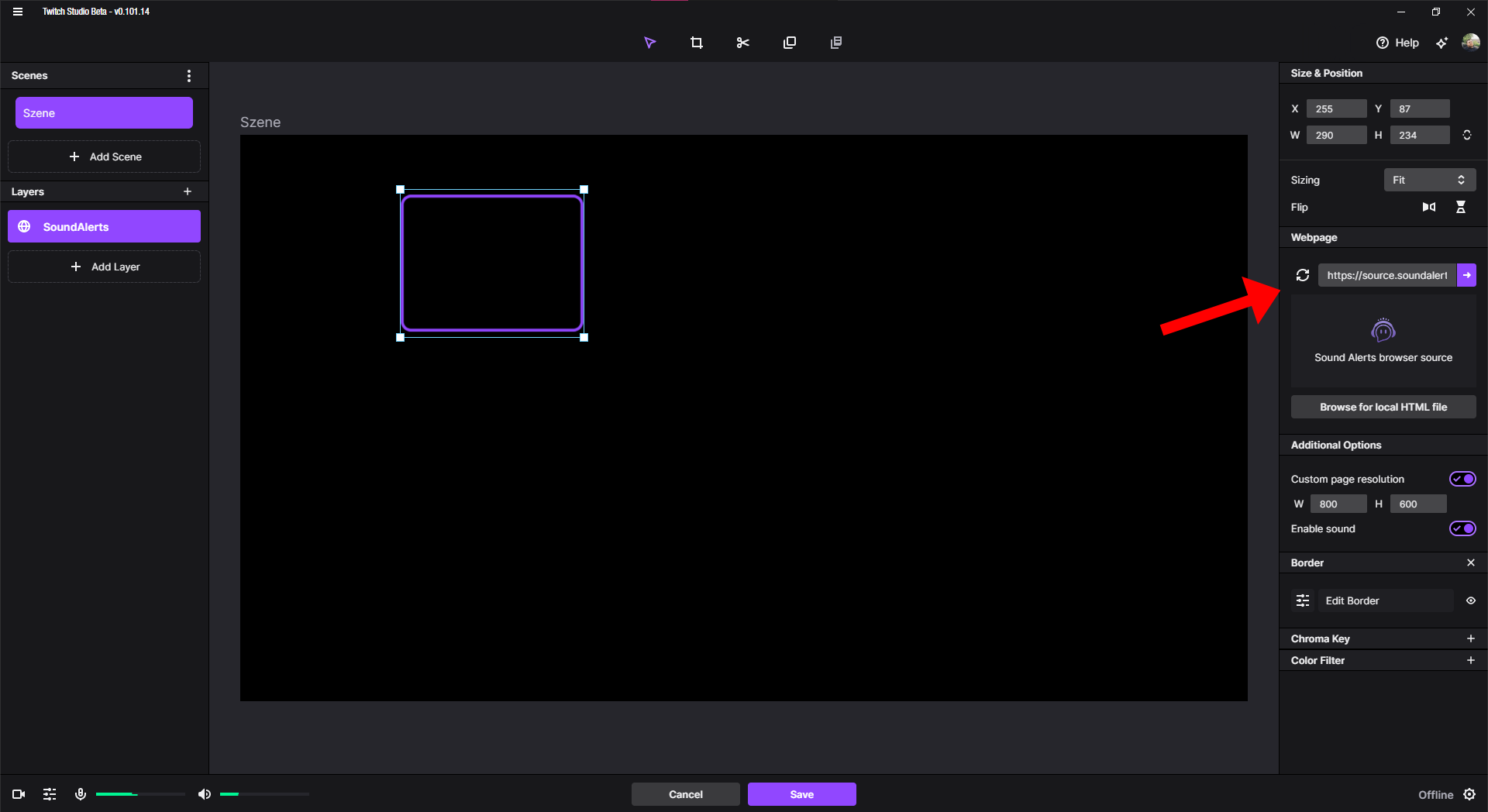
Task: Click Edit Border
Action: point(1386,600)
